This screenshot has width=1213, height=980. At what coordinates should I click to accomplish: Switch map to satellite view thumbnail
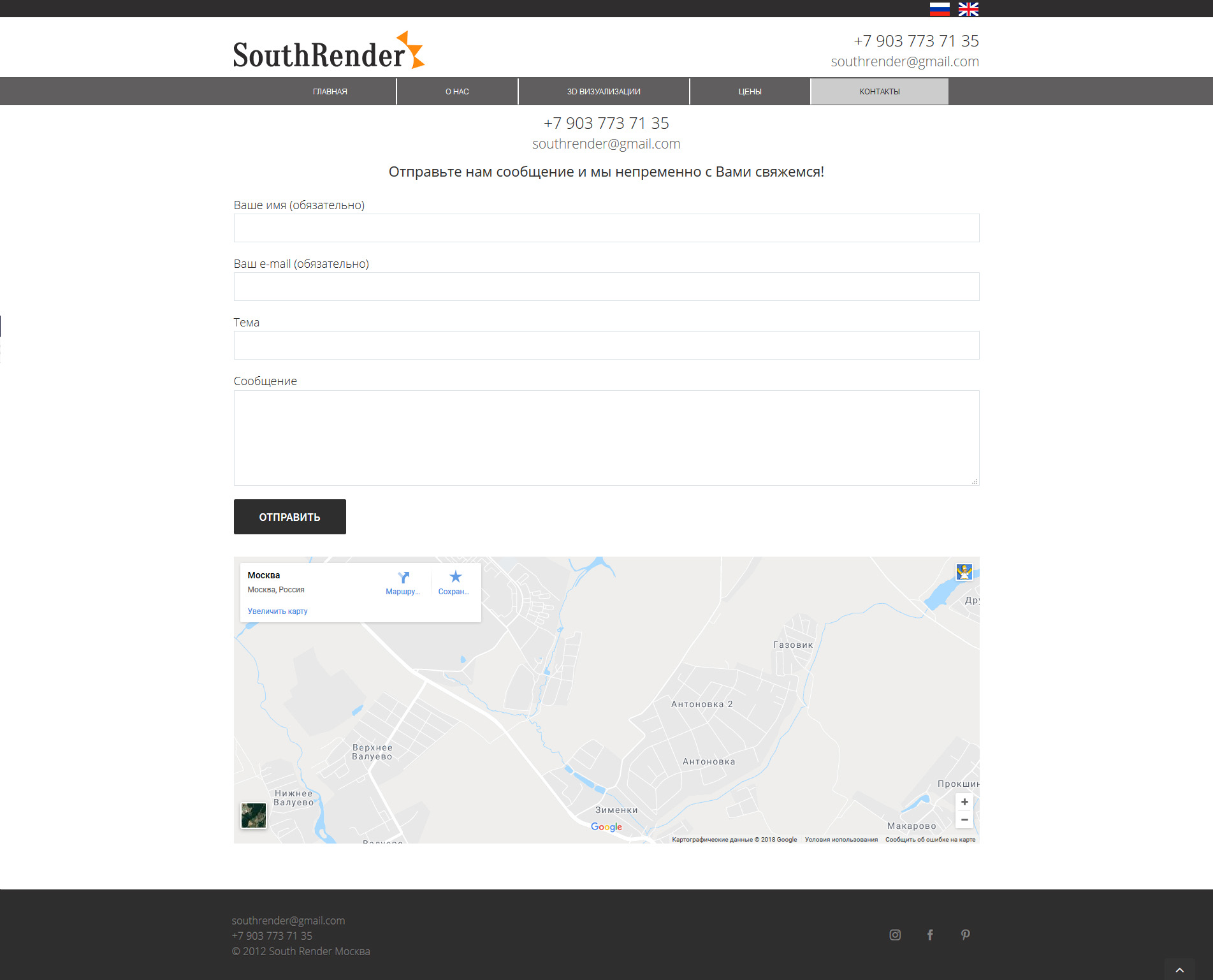coord(254,815)
